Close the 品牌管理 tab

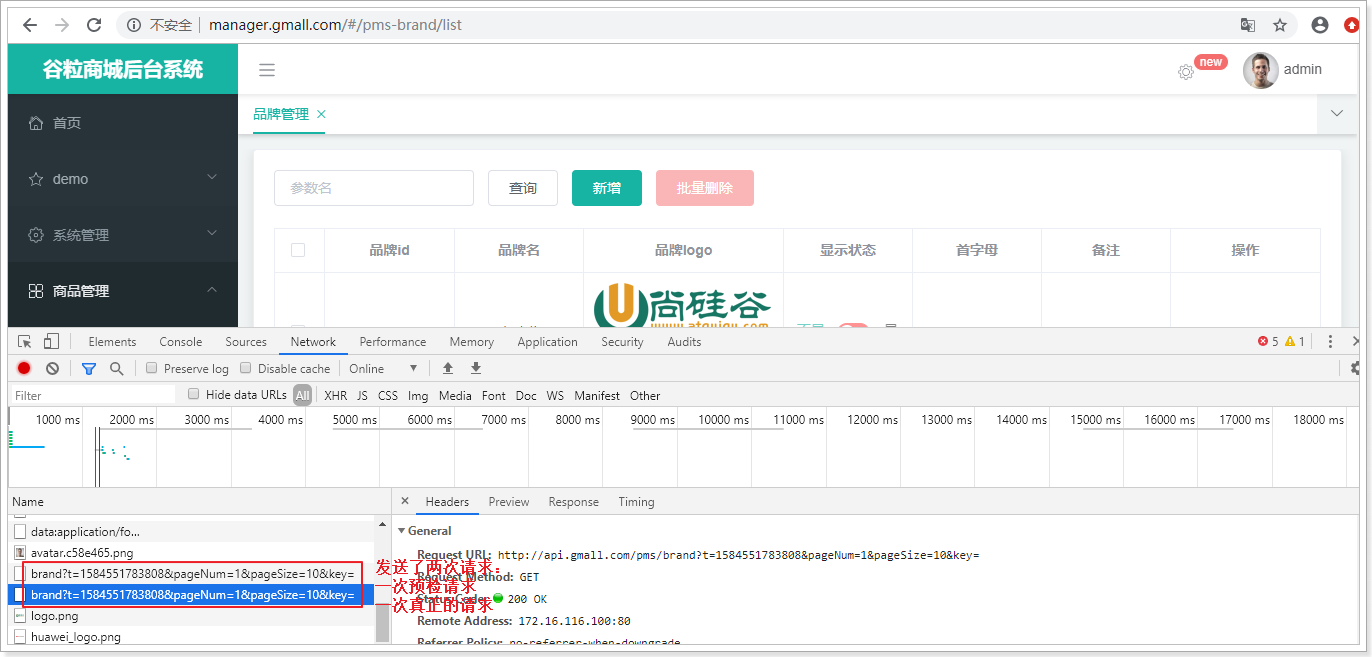(x=321, y=114)
